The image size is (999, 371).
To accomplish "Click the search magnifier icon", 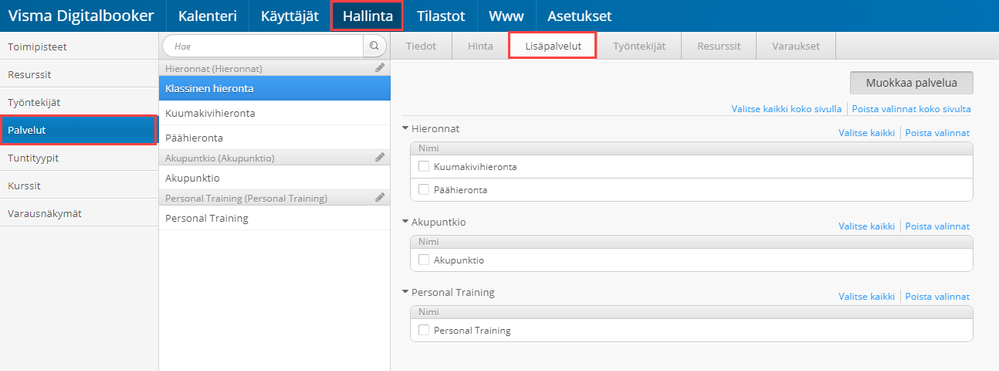I will click(375, 46).
